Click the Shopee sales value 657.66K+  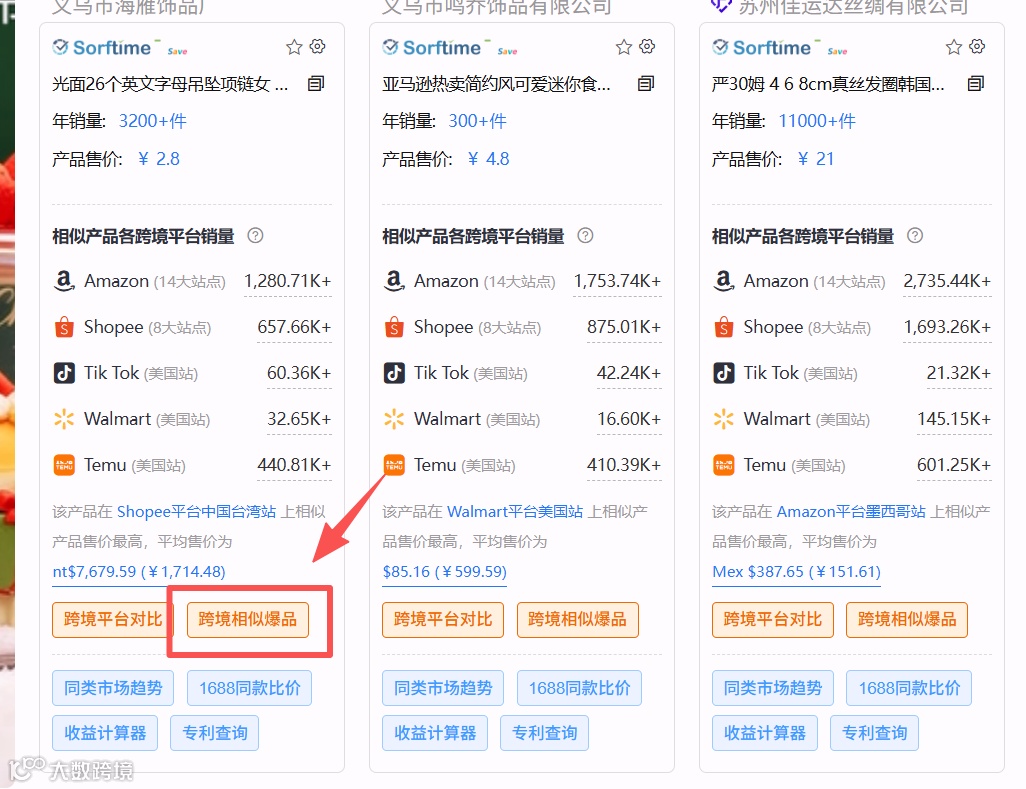click(294, 327)
